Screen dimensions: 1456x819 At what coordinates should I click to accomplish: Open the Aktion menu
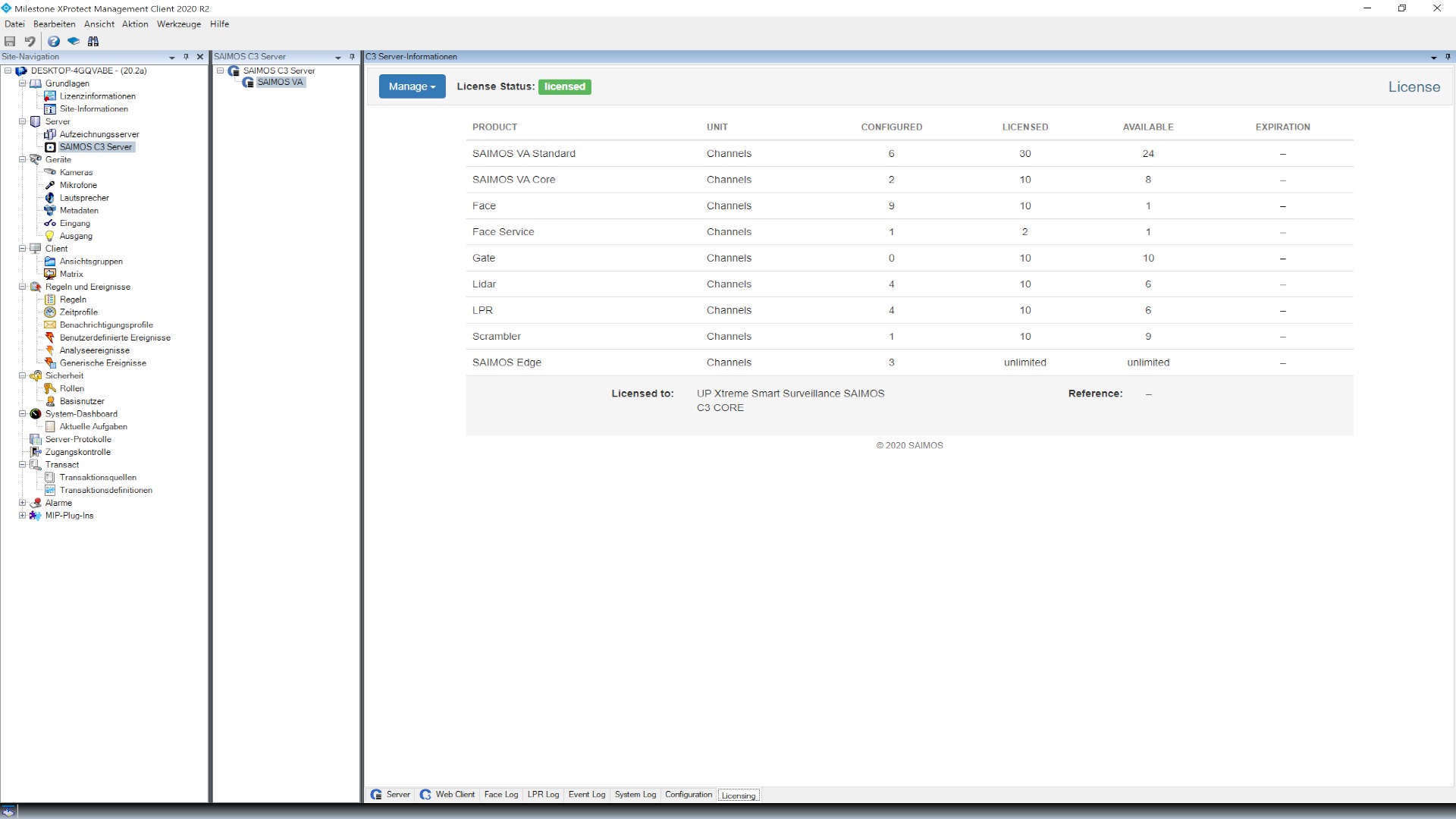pos(135,24)
